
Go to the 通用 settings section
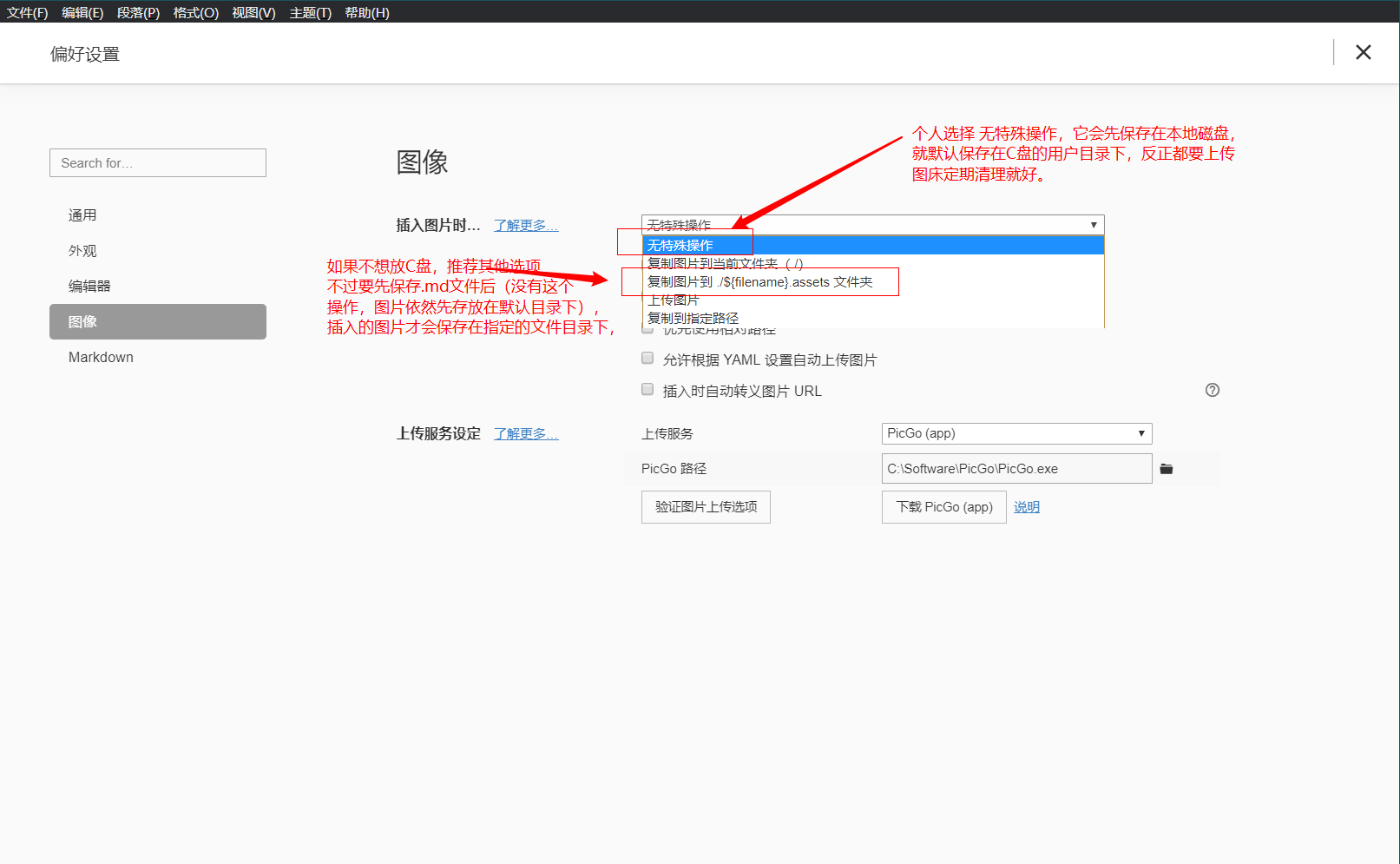pos(158,215)
